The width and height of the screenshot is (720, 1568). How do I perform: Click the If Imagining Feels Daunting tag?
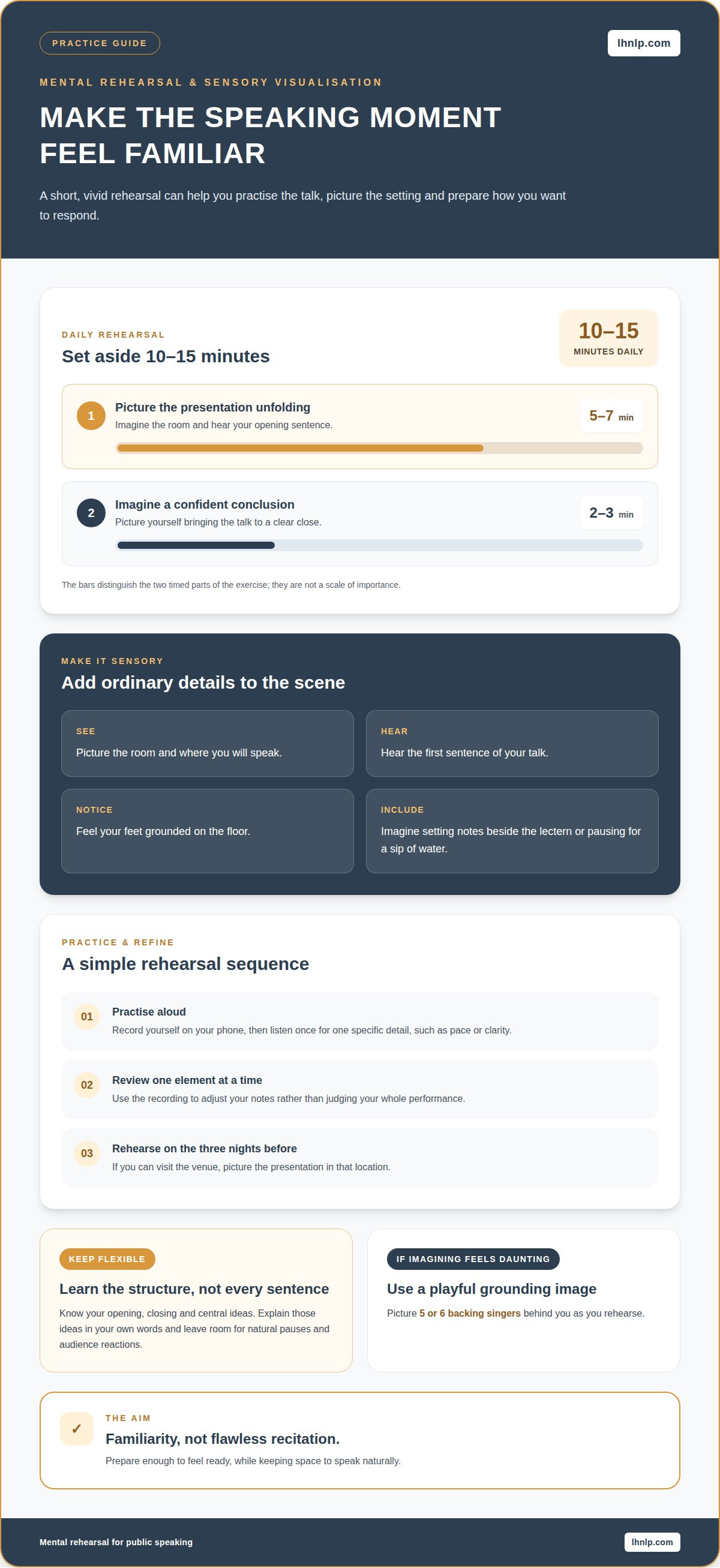(473, 1259)
